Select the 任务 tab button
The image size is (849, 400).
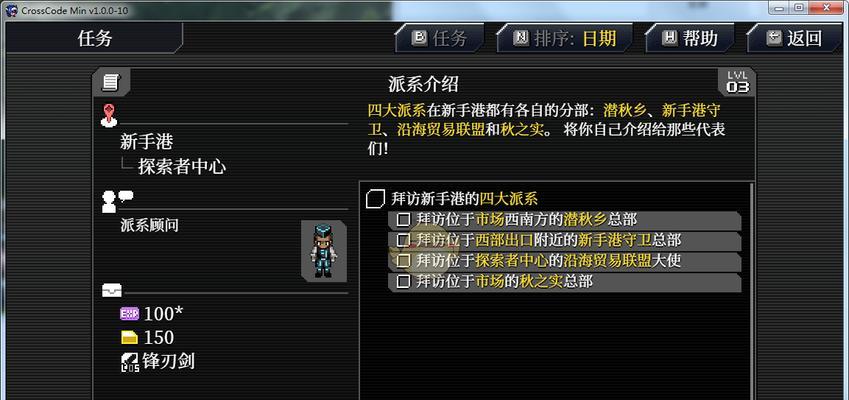[440, 38]
